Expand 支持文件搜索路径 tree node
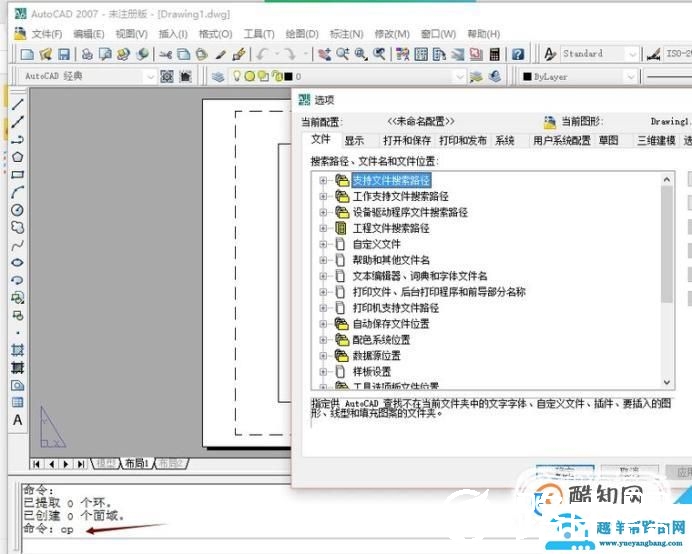This screenshot has height=554, width=692. 323,180
